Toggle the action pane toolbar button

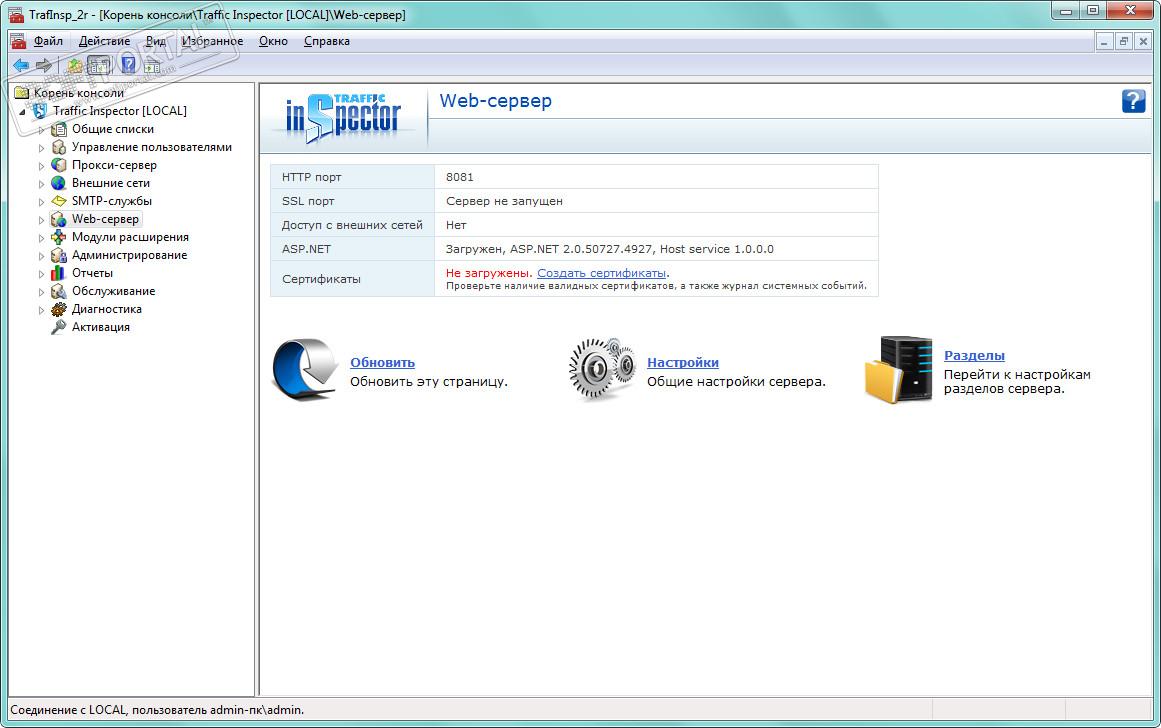coord(152,65)
